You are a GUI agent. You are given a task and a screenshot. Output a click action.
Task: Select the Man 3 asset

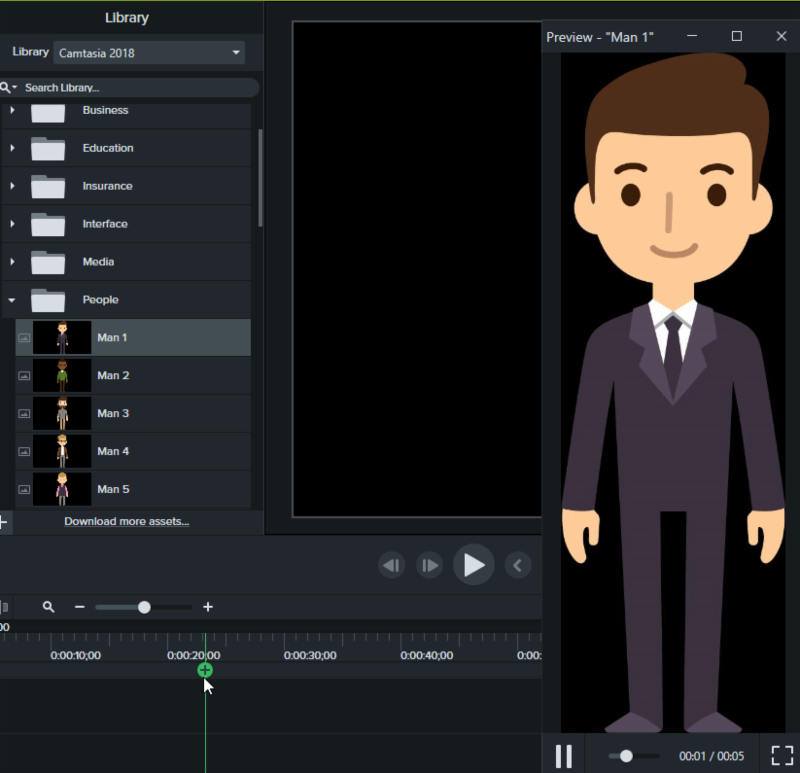click(113, 413)
